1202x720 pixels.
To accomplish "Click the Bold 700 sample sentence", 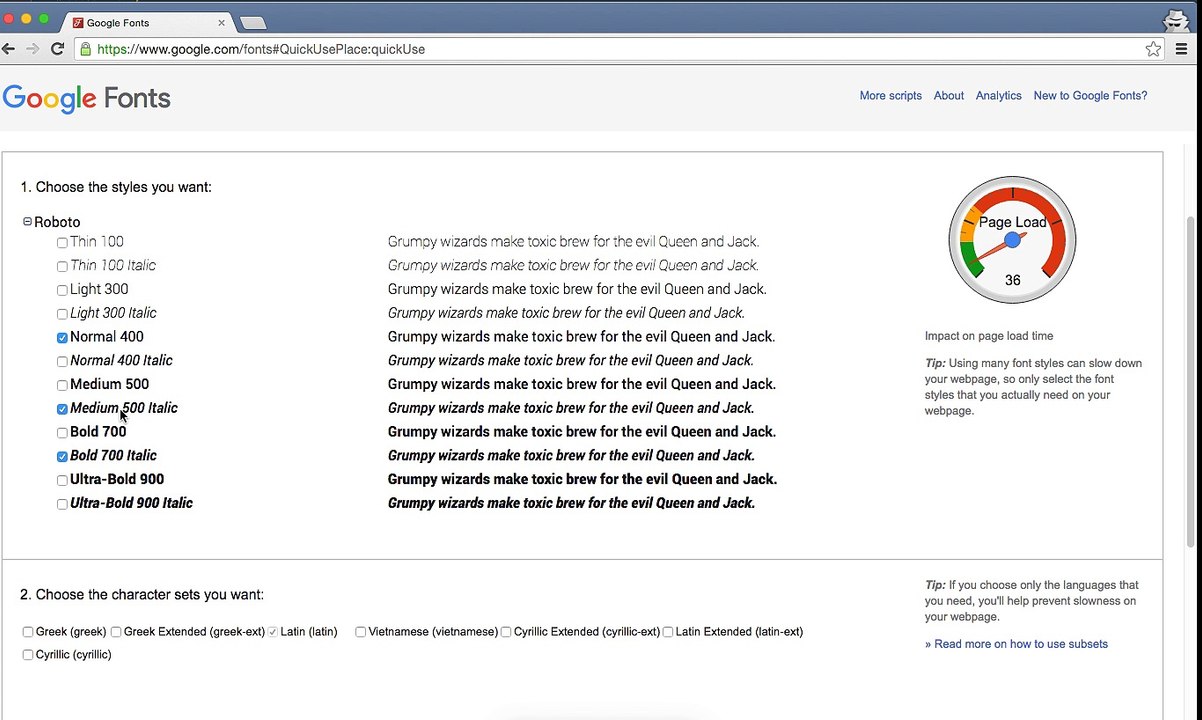I will pyautogui.click(x=581, y=432).
